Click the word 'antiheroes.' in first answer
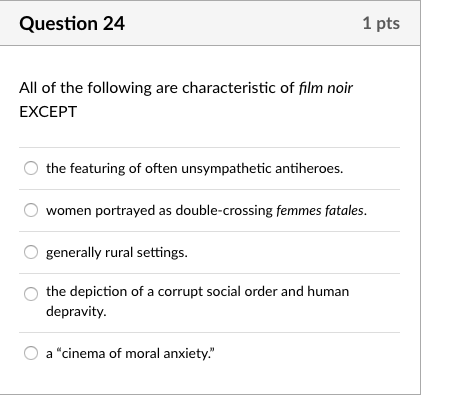This screenshot has height=403, width=459. click(x=309, y=168)
